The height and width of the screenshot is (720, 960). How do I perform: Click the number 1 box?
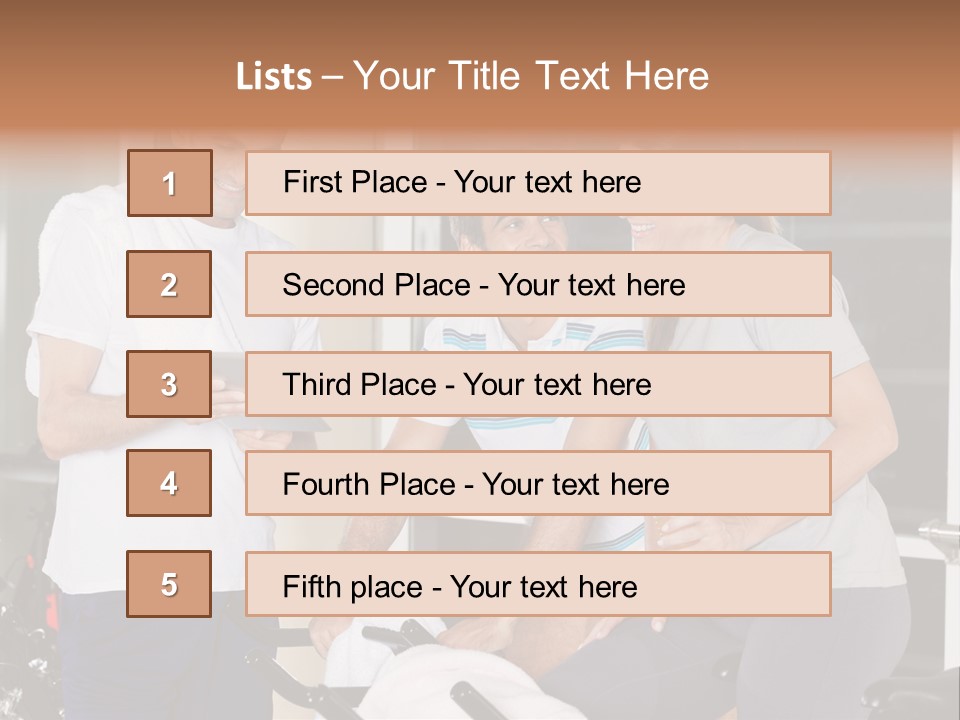pyautogui.click(x=169, y=183)
